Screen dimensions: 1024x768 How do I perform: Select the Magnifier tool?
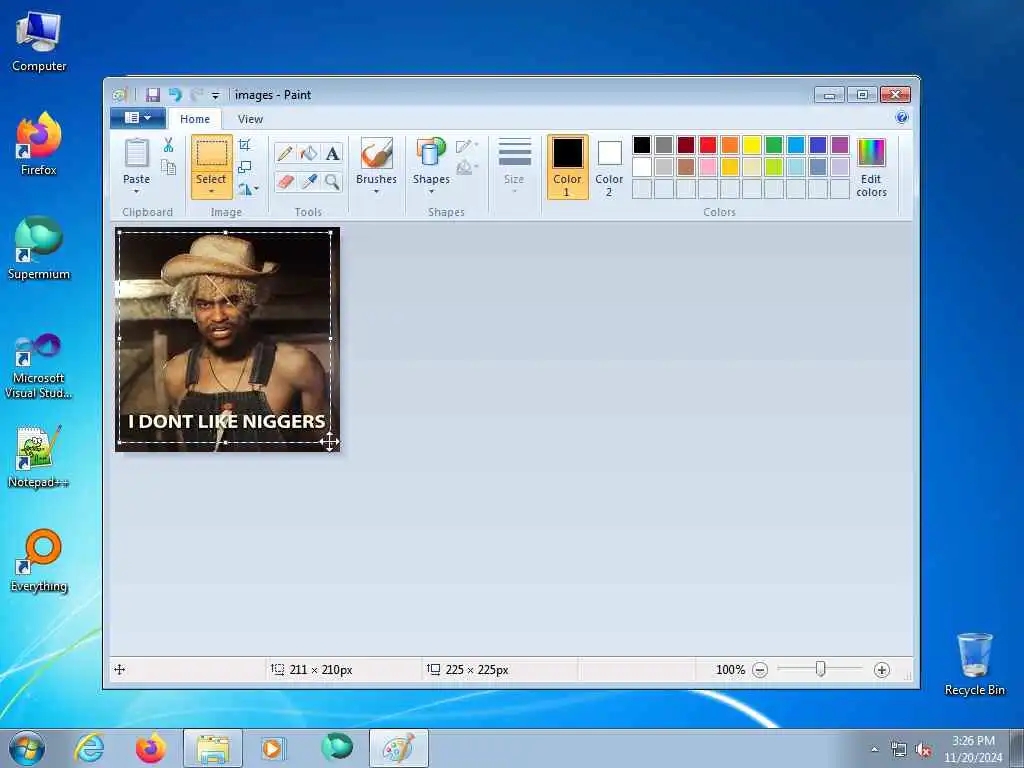[332, 181]
